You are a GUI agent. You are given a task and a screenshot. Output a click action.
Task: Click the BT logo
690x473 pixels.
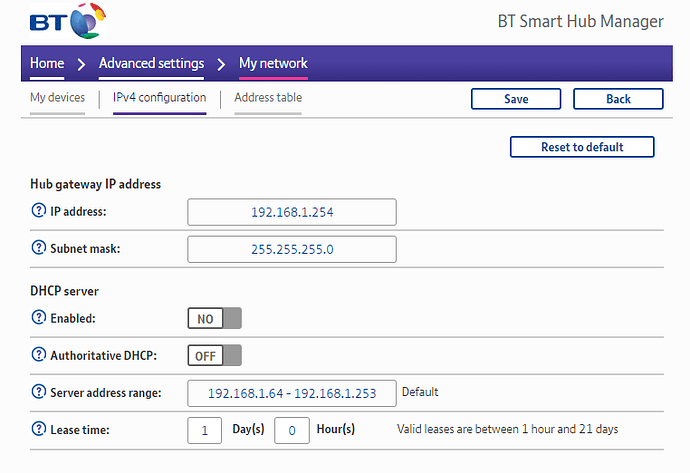tap(69, 23)
